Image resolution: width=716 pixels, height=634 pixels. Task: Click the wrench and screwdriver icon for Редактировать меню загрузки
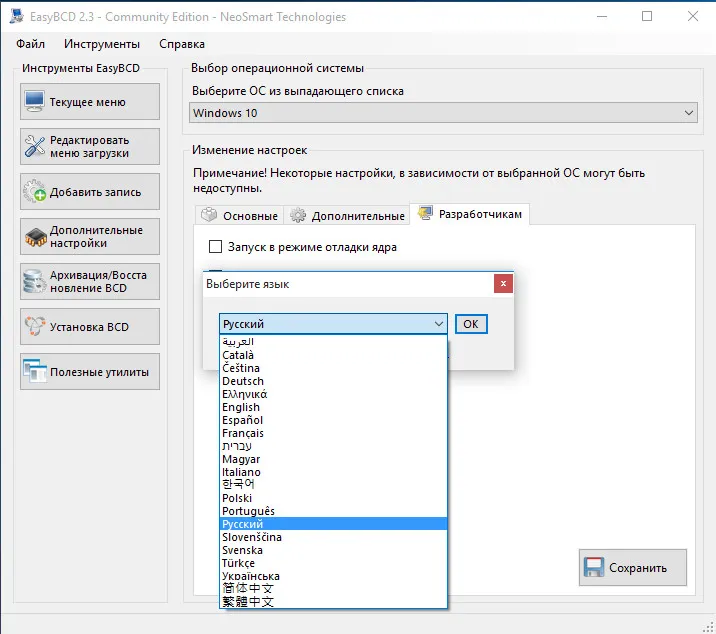pos(35,146)
